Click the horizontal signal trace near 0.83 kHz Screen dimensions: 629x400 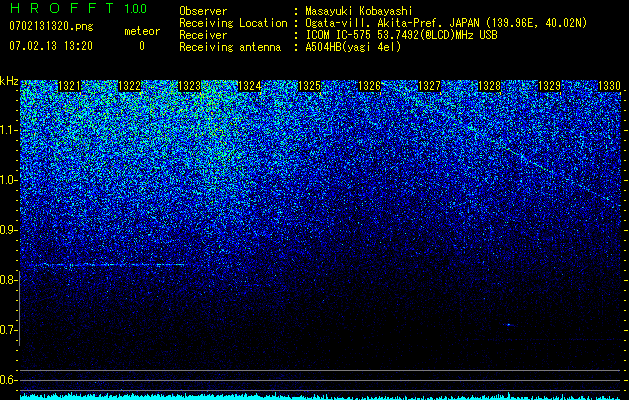108,265
